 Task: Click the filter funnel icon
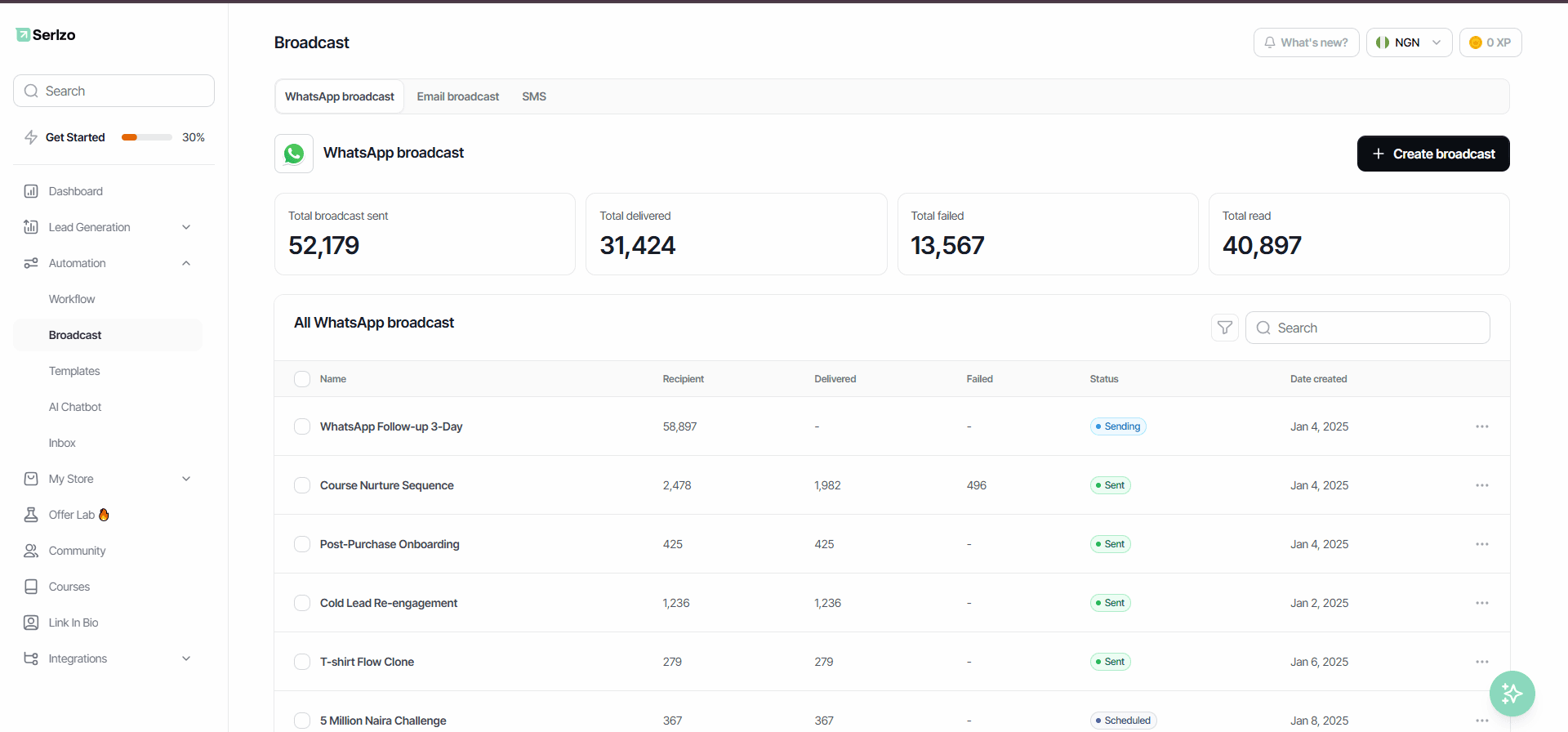pyautogui.click(x=1225, y=328)
